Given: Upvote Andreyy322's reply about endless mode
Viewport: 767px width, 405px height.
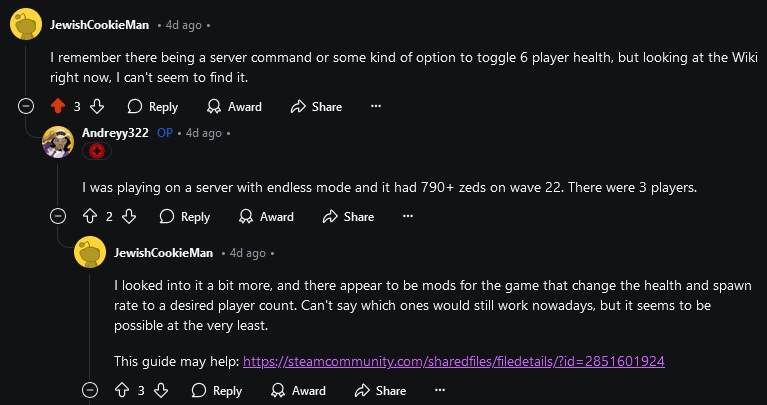Looking at the screenshot, I should click(x=90, y=216).
